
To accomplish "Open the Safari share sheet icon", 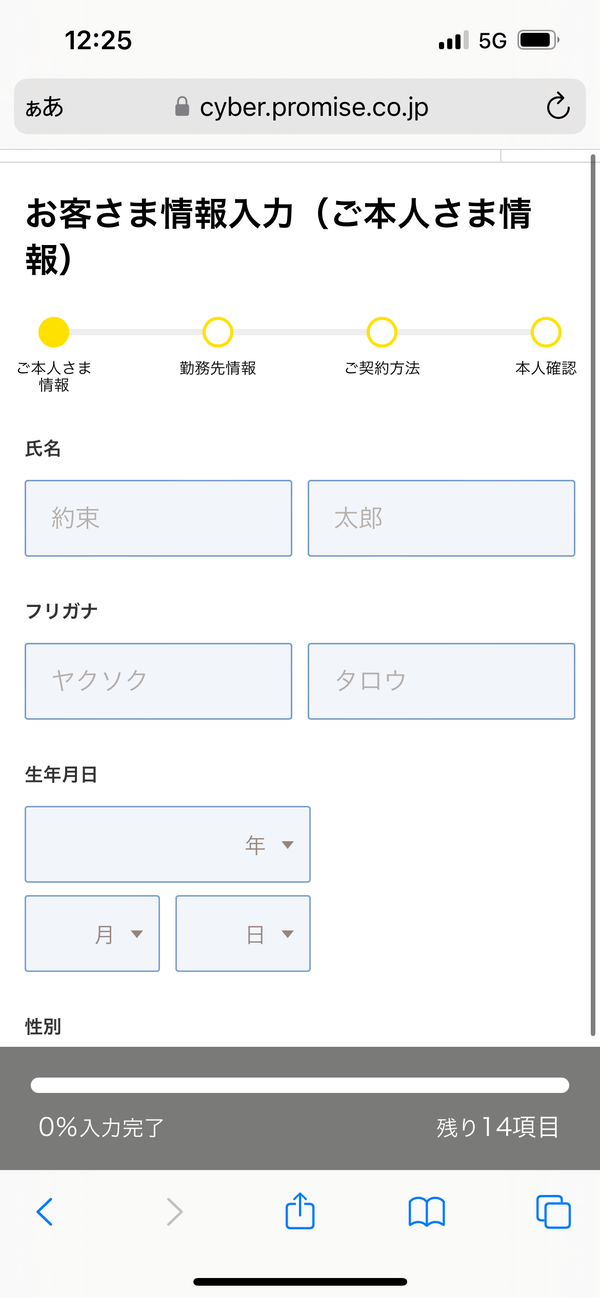I will pyautogui.click(x=300, y=1211).
